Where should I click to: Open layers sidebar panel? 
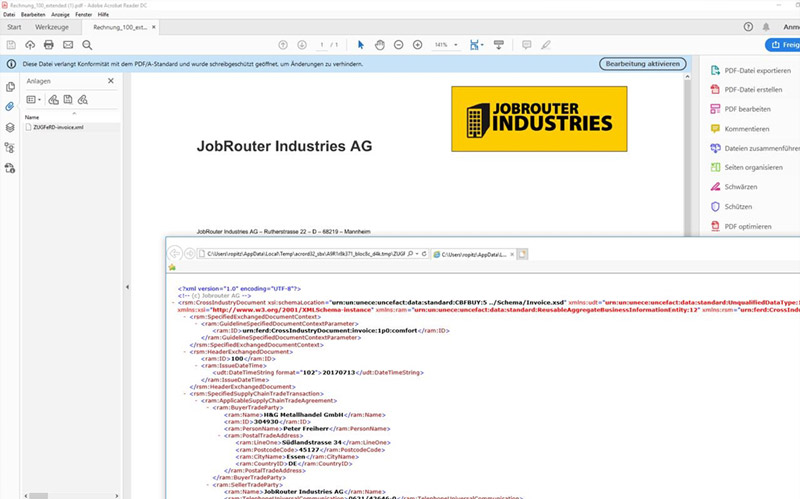click(x=10, y=128)
